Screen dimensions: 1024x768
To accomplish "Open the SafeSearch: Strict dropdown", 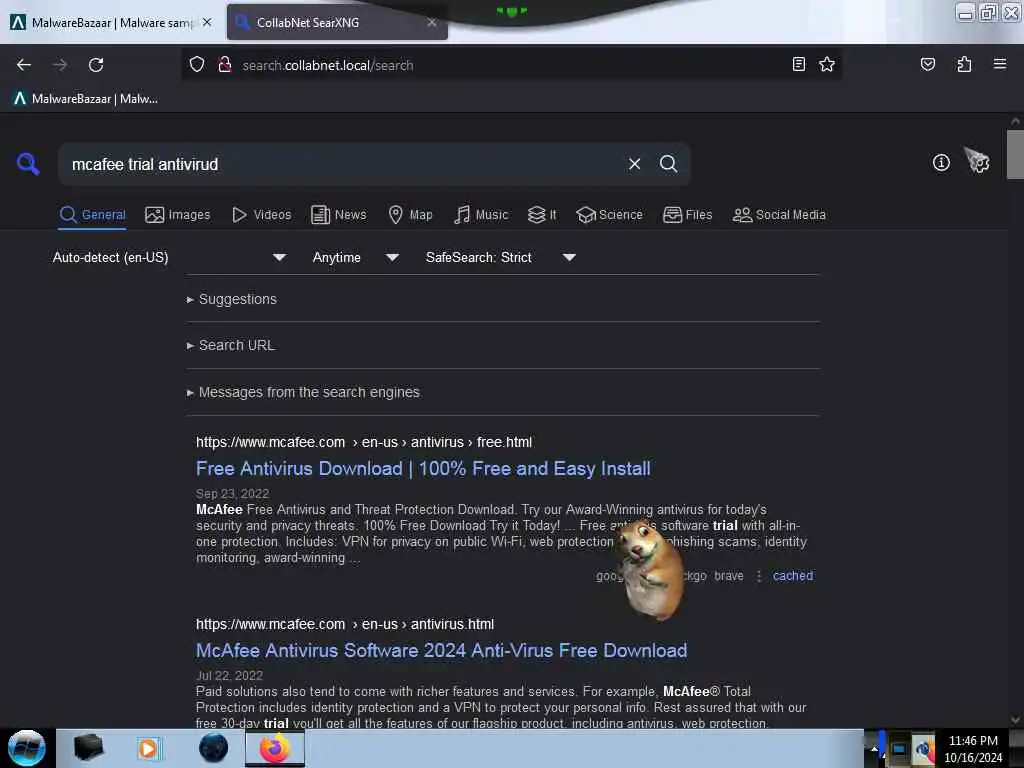I will [x=500, y=257].
